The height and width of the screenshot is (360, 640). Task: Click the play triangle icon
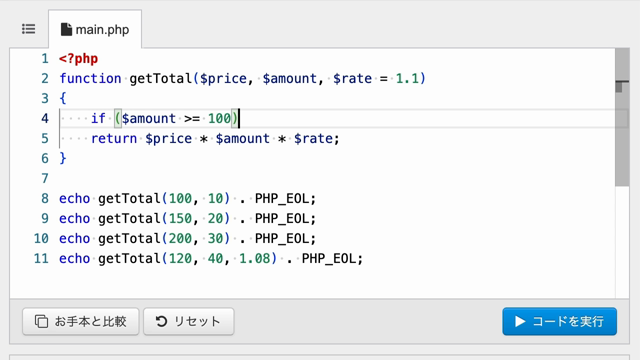click(x=520, y=321)
